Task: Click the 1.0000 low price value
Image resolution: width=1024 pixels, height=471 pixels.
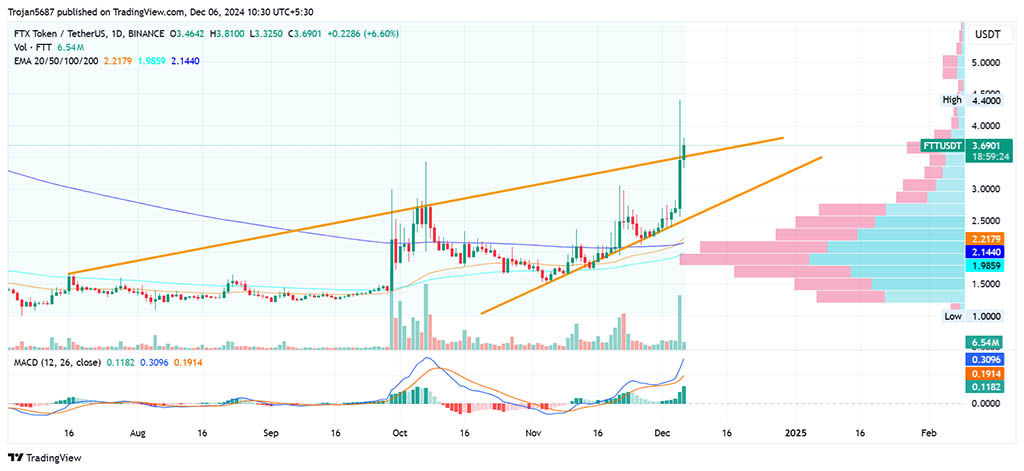Action: 984,316
